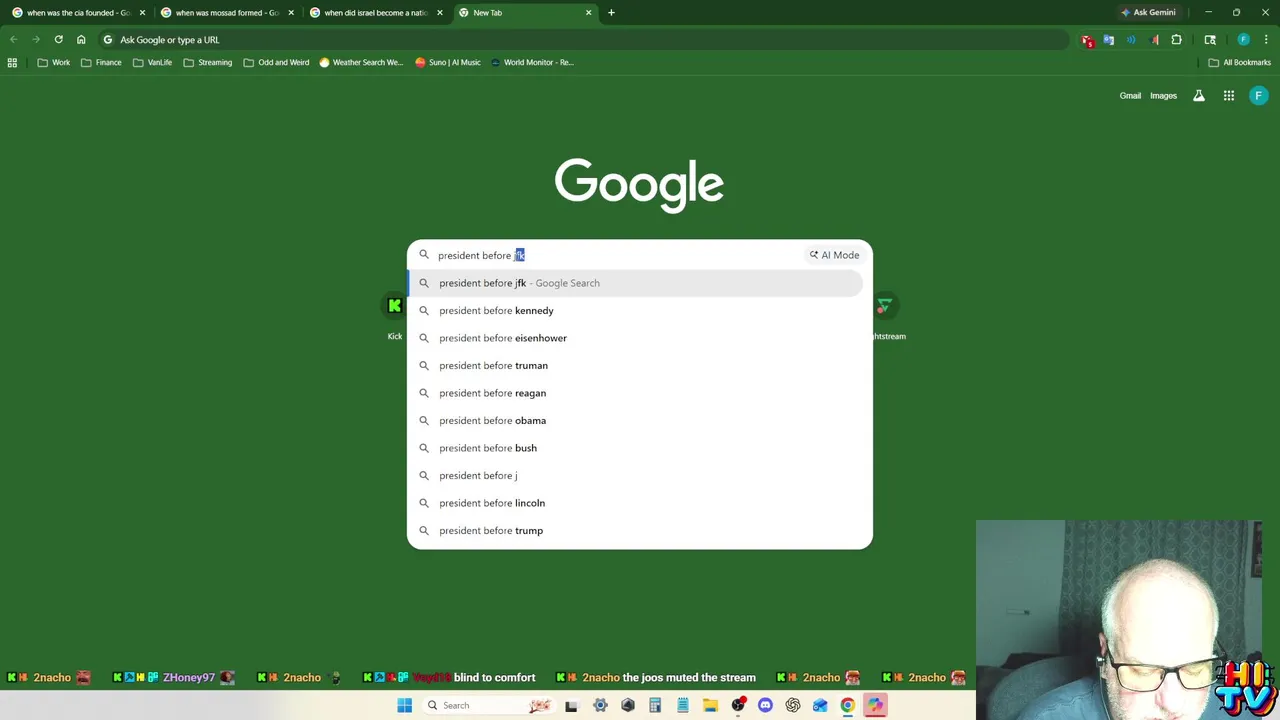Image resolution: width=1280 pixels, height=720 pixels.
Task: Open the Weather Search bookmark
Action: pyautogui.click(x=362, y=62)
